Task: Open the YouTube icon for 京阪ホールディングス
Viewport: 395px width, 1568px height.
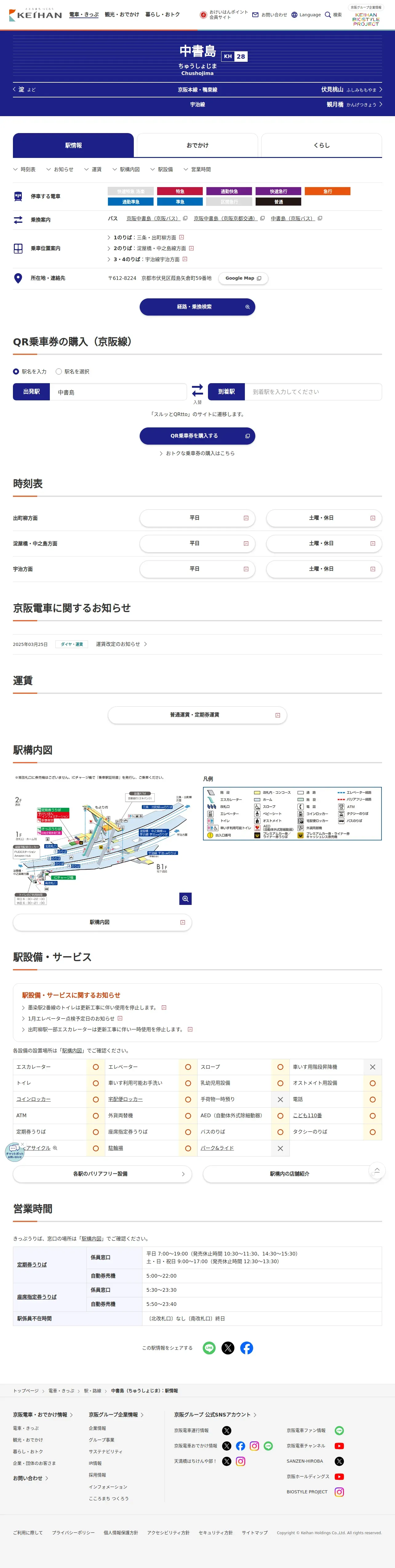Action: [340, 1476]
